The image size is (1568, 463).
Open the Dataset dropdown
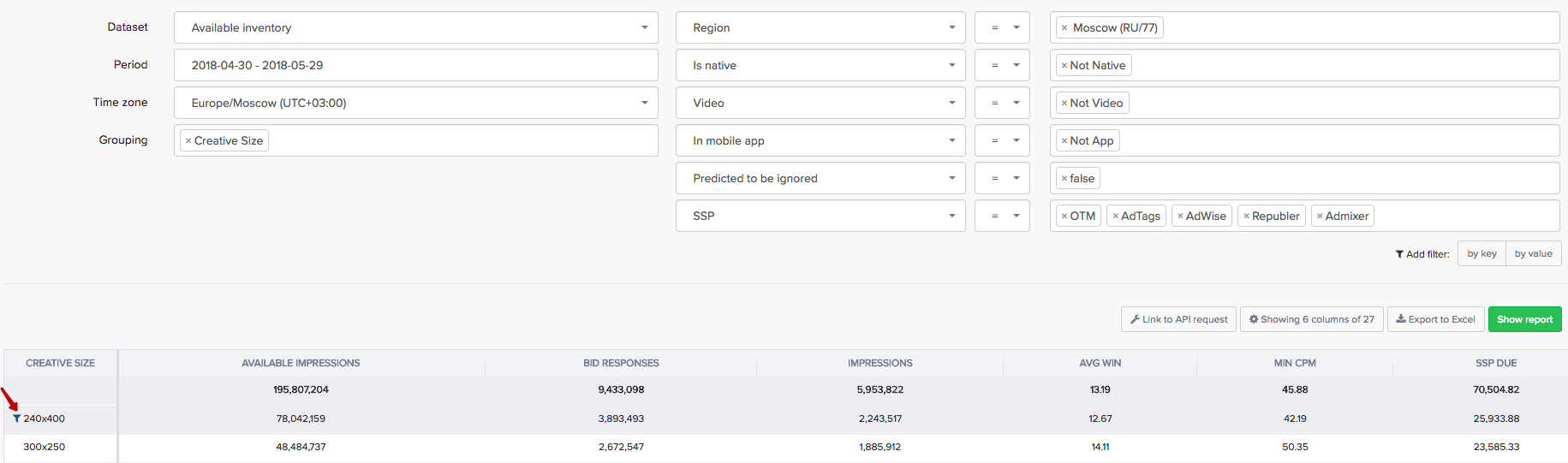(x=415, y=27)
